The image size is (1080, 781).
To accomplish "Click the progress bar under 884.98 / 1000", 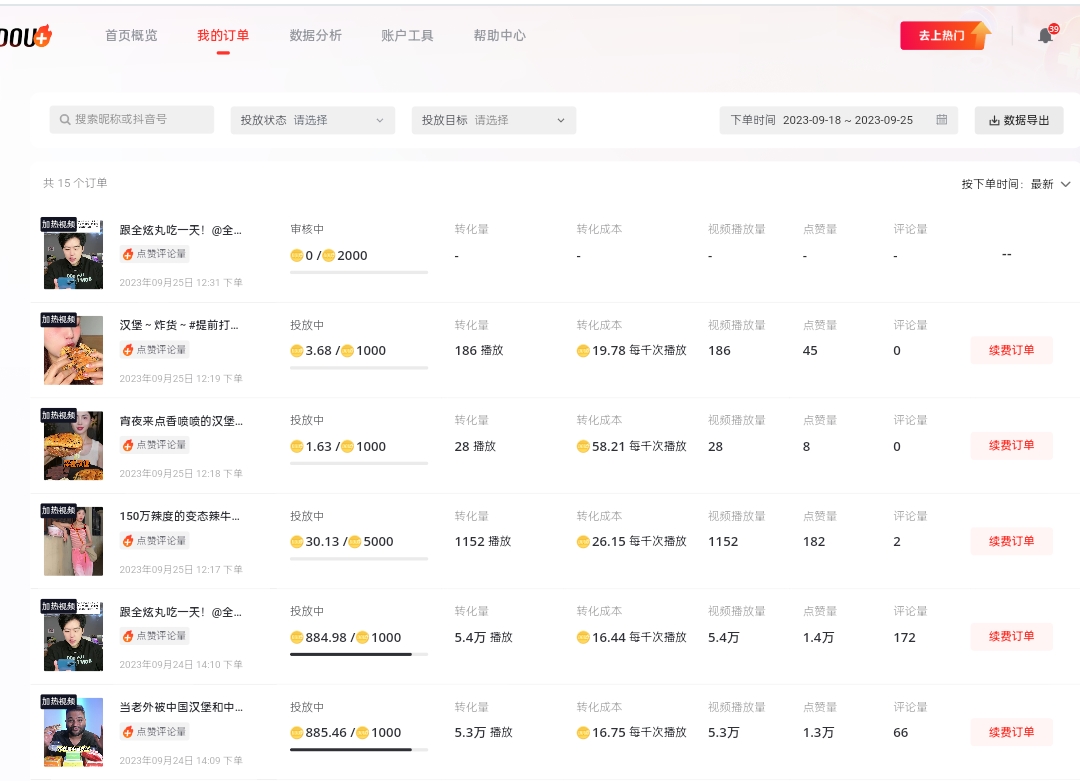I will click(x=359, y=654).
